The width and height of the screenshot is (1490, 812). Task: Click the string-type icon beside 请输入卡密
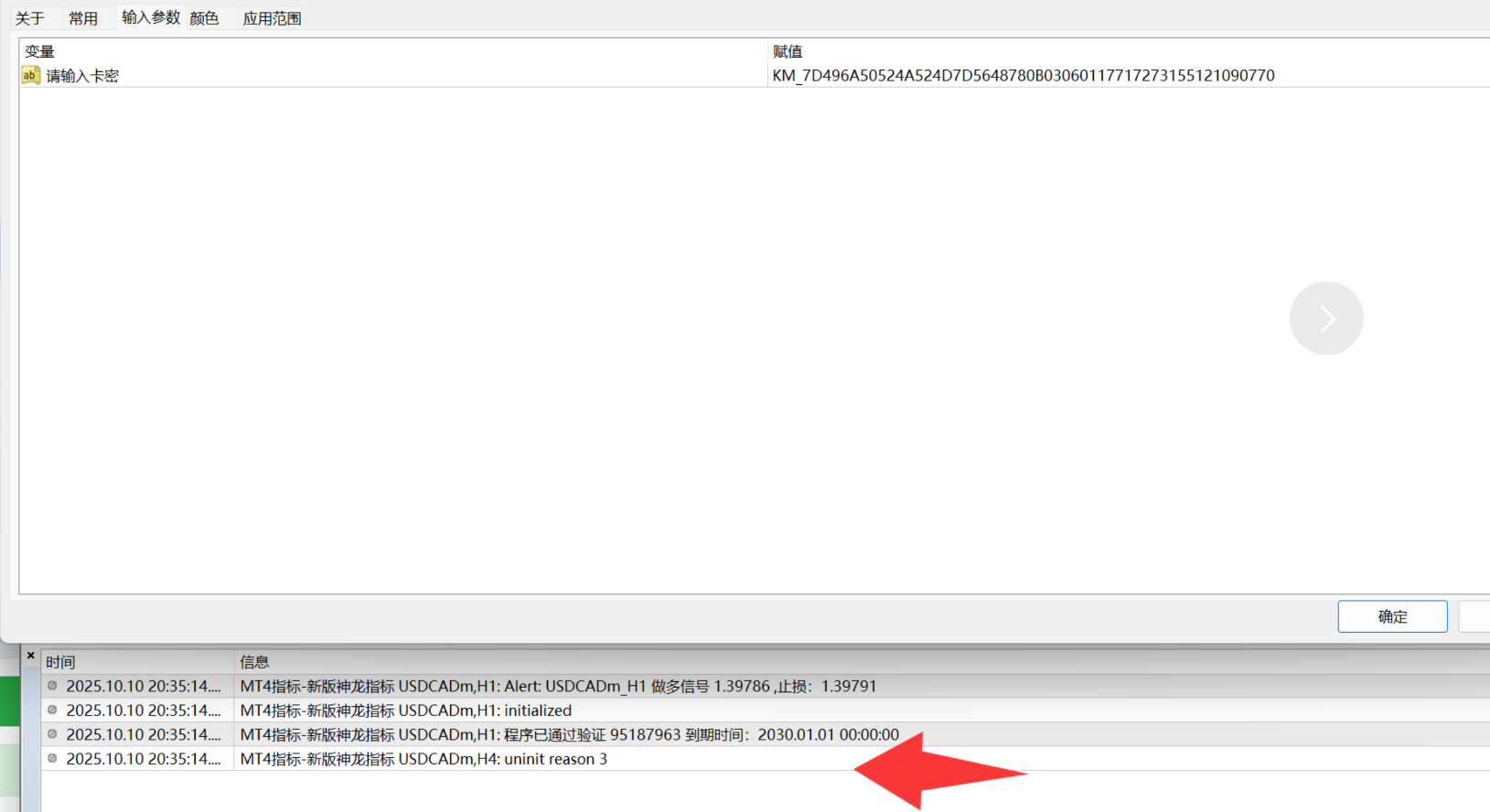click(30, 76)
